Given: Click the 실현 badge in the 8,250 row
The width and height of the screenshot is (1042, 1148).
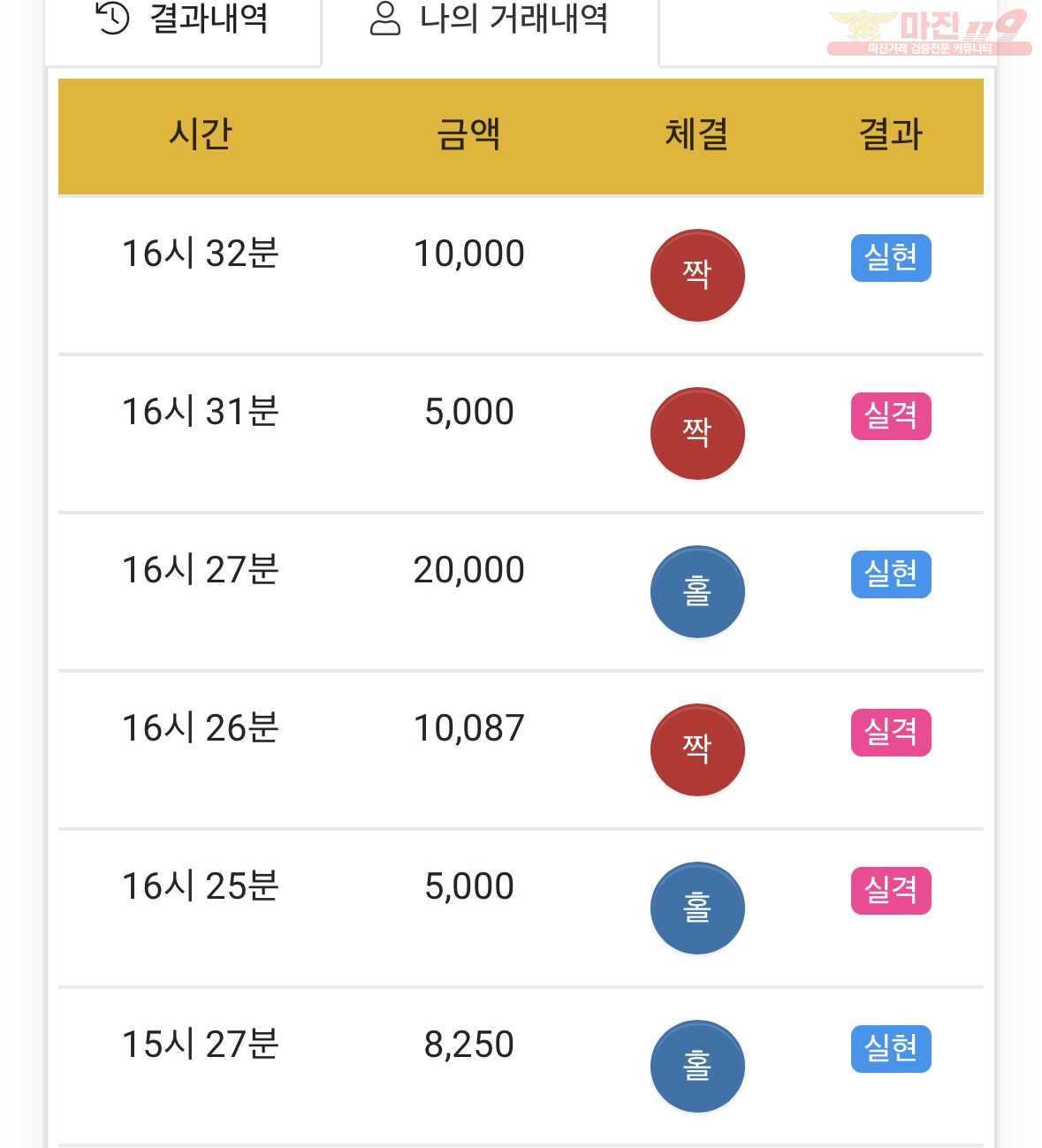Looking at the screenshot, I should coord(891,1049).
